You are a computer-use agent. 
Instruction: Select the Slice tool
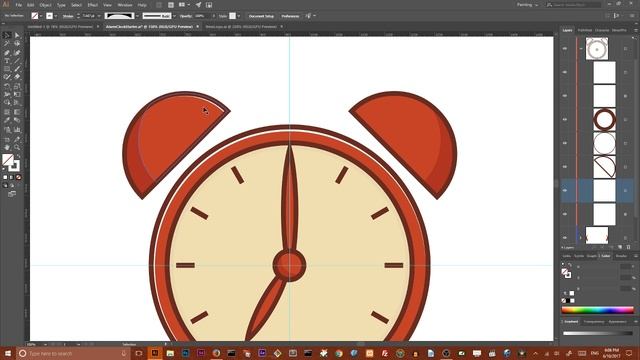[17, 139]
